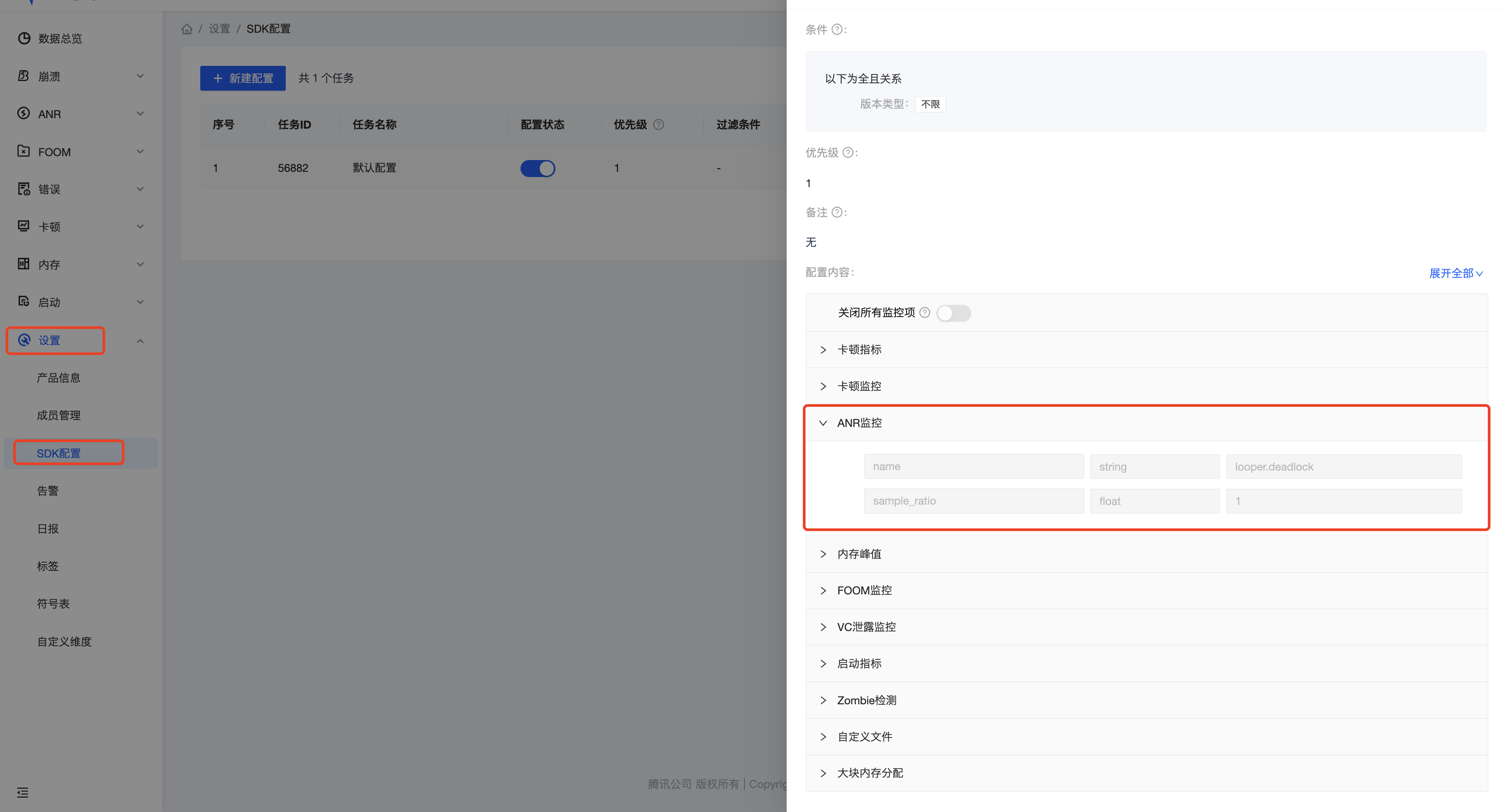Image resolution: width=1507 pixels, height=812 pixels.
Task: Click 展开全部 link
Action: [x=1456, y=273]
